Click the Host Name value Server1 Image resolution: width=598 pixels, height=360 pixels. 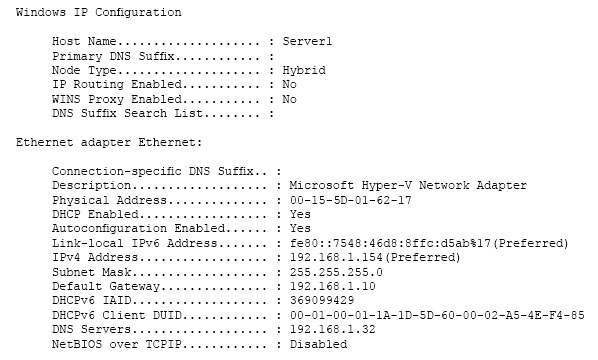click(307, 41)
